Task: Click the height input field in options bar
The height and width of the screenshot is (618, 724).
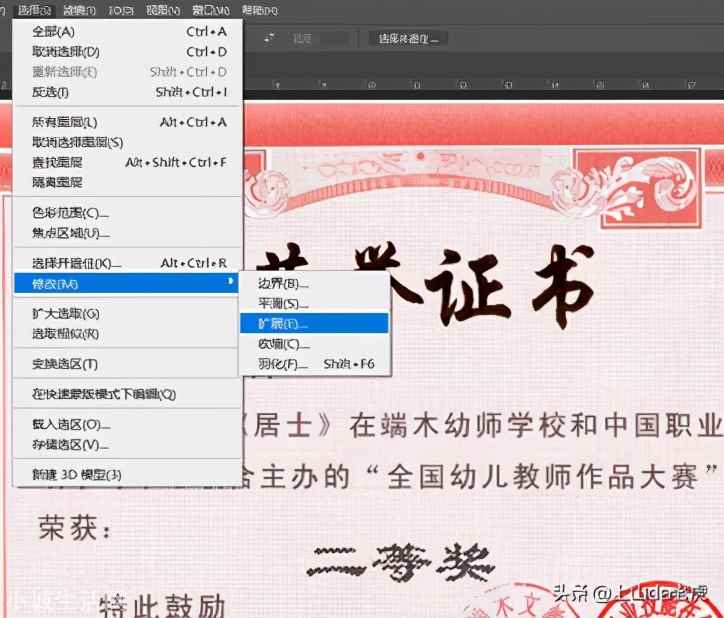Action: (x=336, y=38)
